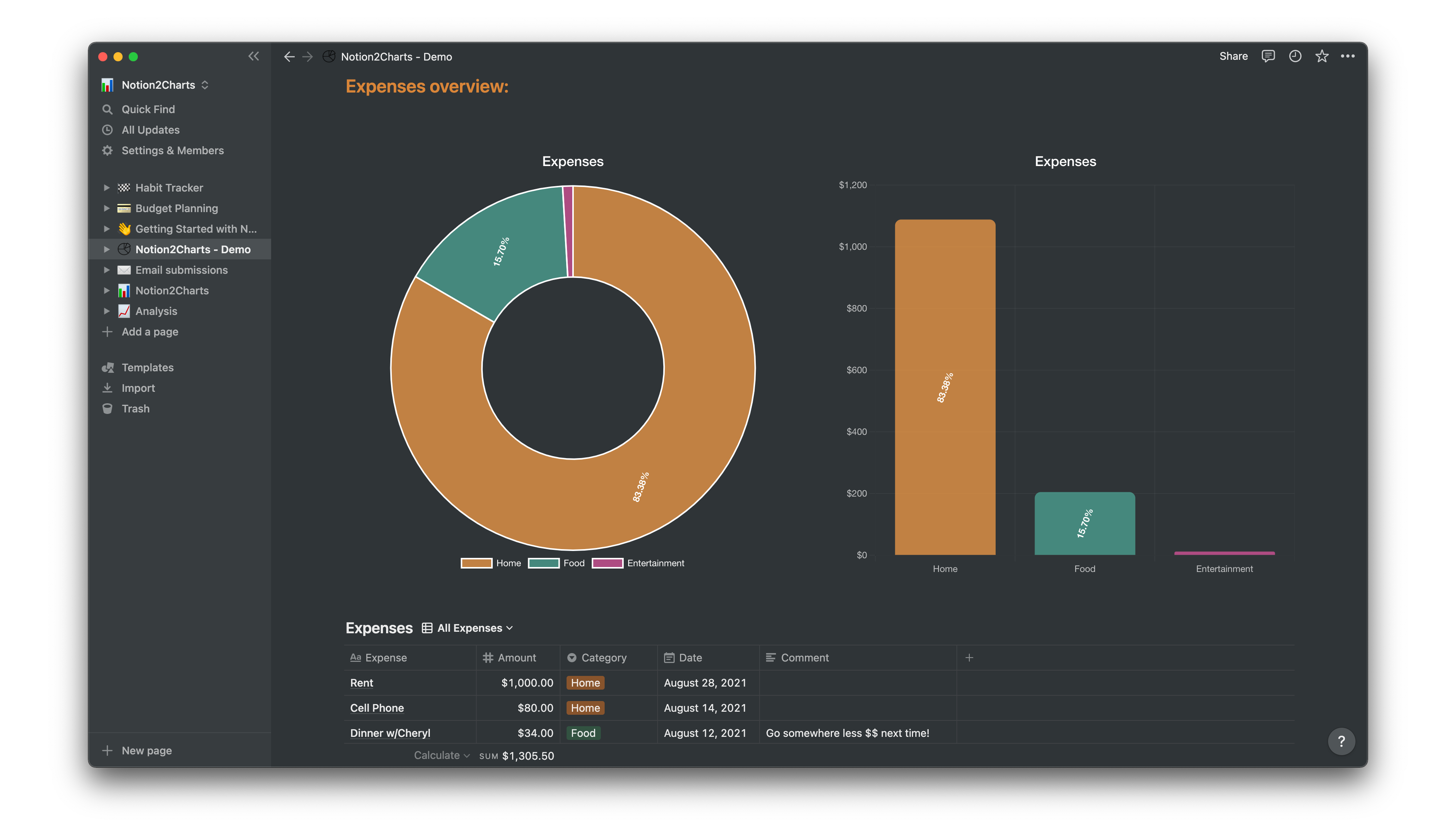Select the Rent row in the Expenses table
Image resolution: width=1456 pixels, height=837 pixels.
coord(362,683)
